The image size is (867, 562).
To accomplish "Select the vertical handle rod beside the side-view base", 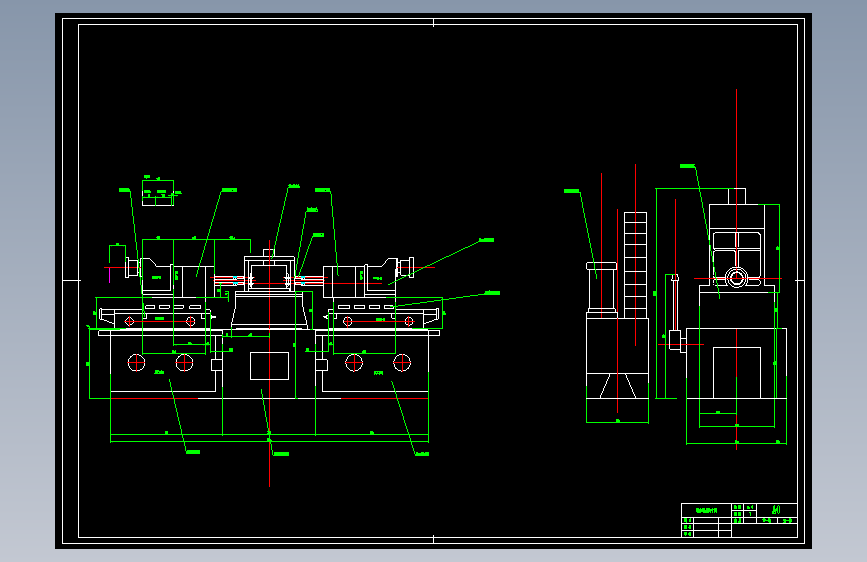I will pos(675,304).
